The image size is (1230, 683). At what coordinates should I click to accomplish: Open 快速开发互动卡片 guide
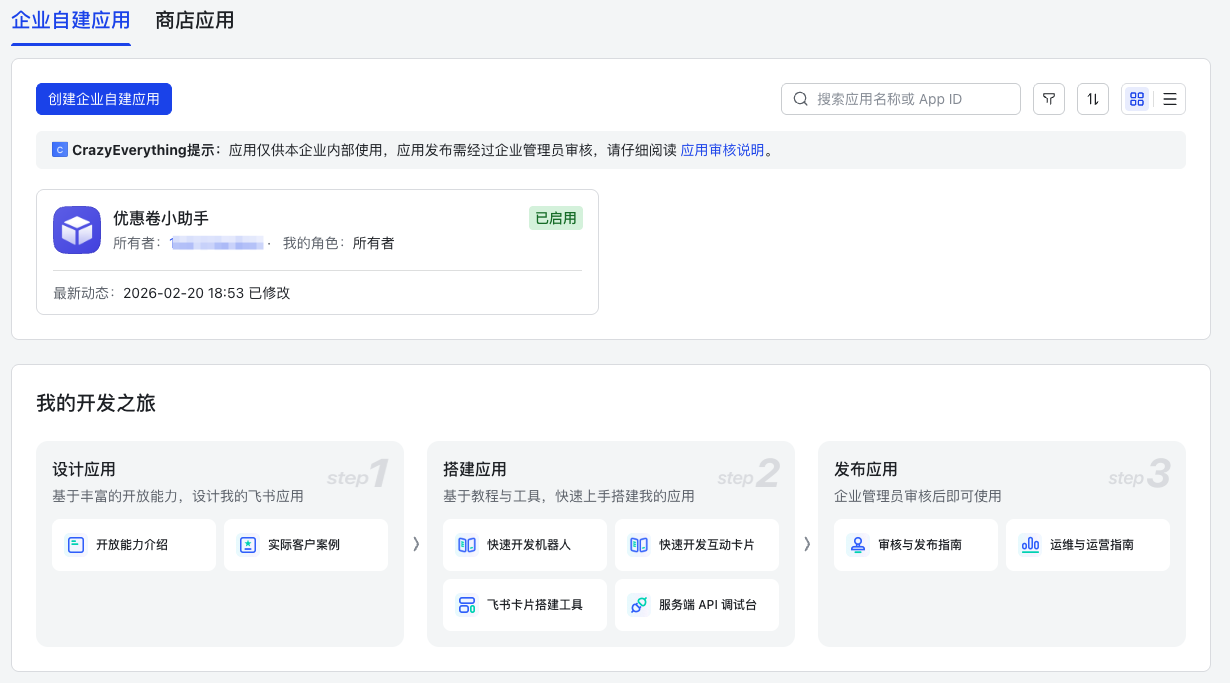(697, 545)
